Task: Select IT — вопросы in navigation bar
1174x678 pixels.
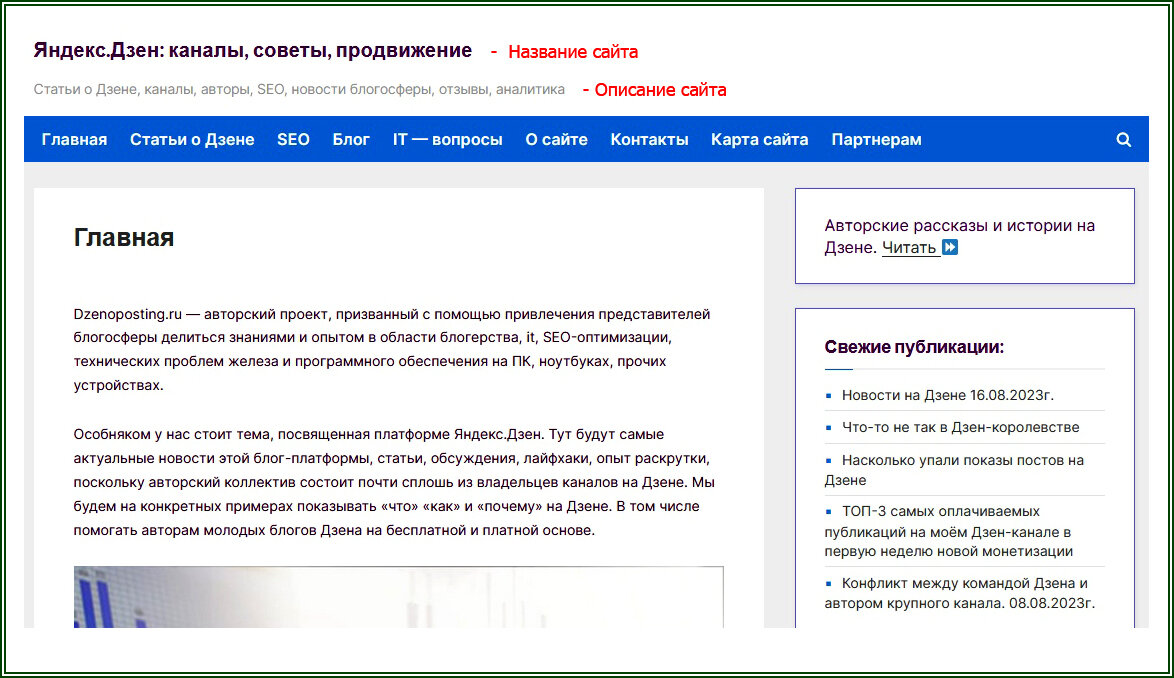Action: [x=448, y=140]
